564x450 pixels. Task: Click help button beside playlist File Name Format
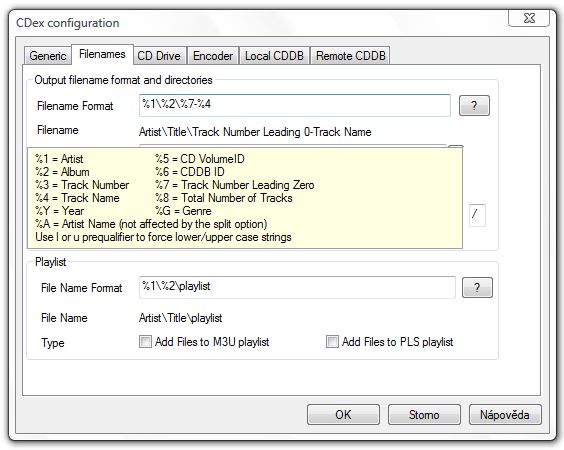[477, 287]
